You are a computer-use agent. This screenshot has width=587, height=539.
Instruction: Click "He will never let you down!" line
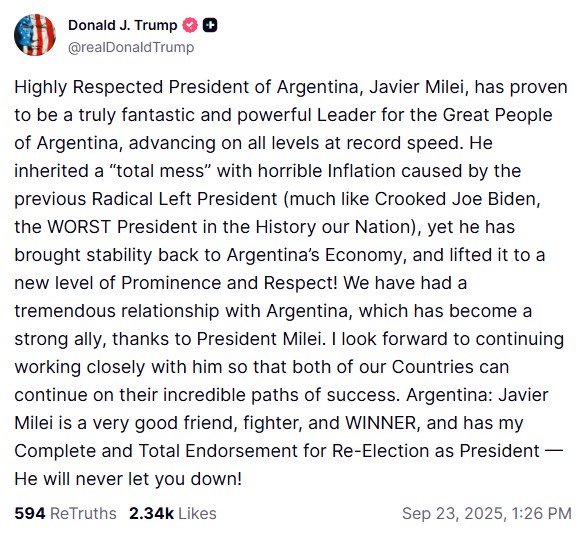[128, 479]
